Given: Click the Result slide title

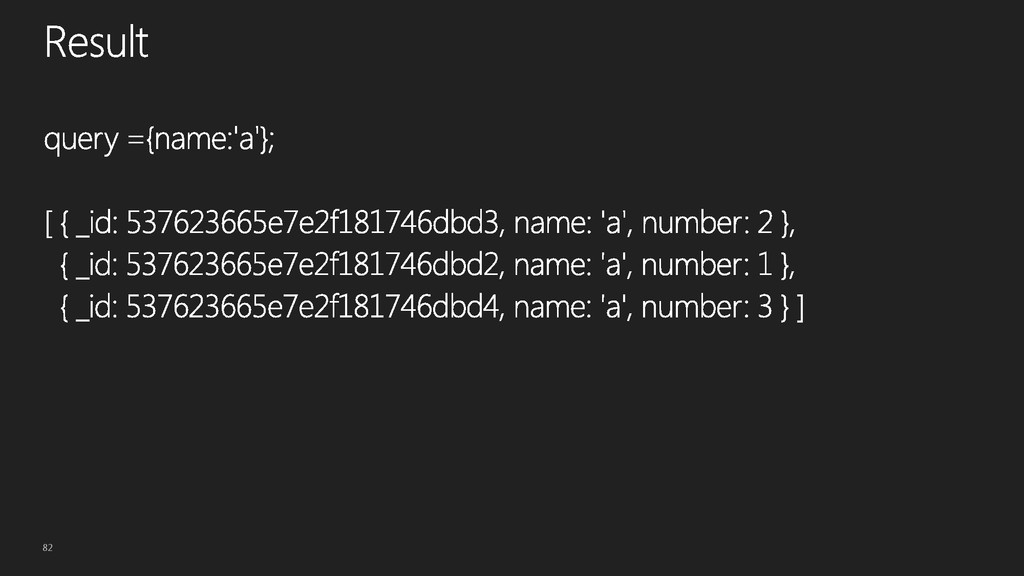Looking at the screenshot, I should (96, 42).
